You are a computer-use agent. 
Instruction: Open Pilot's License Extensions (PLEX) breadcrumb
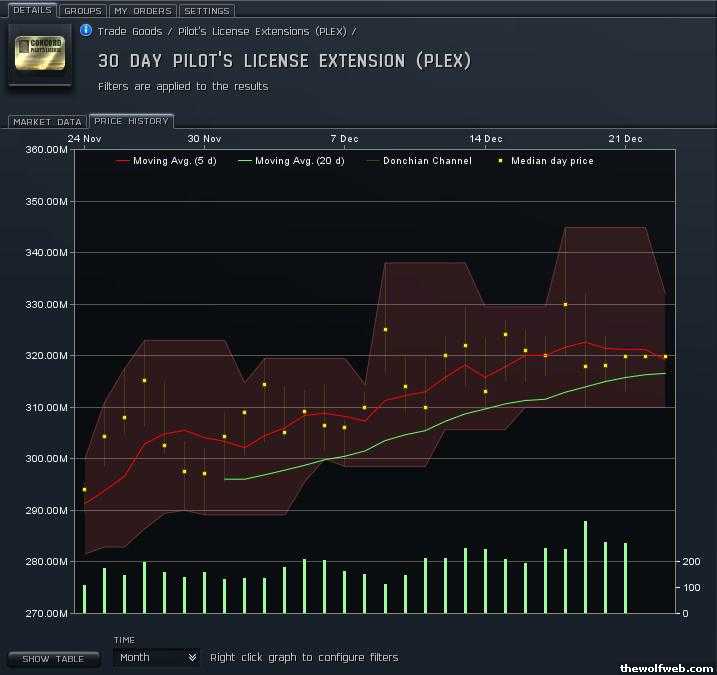pos(262,32)
